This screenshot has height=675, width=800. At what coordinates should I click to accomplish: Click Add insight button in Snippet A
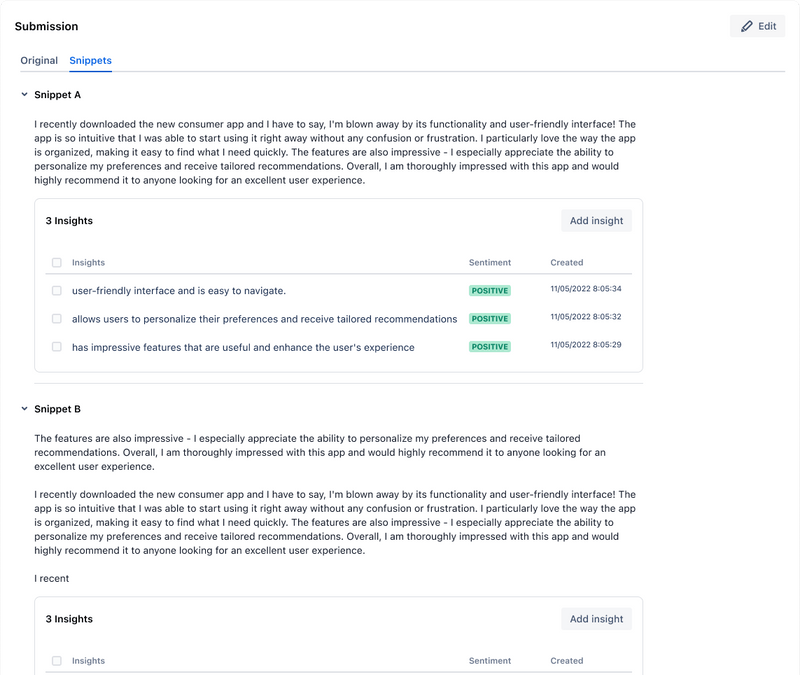[x=596, y=221]
